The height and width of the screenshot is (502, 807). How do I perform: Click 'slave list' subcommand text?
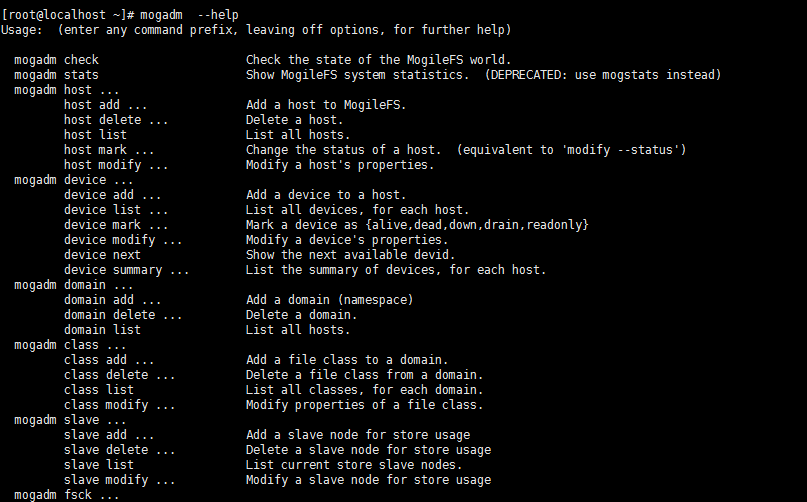pyautogui.click(x=98, y=465)
